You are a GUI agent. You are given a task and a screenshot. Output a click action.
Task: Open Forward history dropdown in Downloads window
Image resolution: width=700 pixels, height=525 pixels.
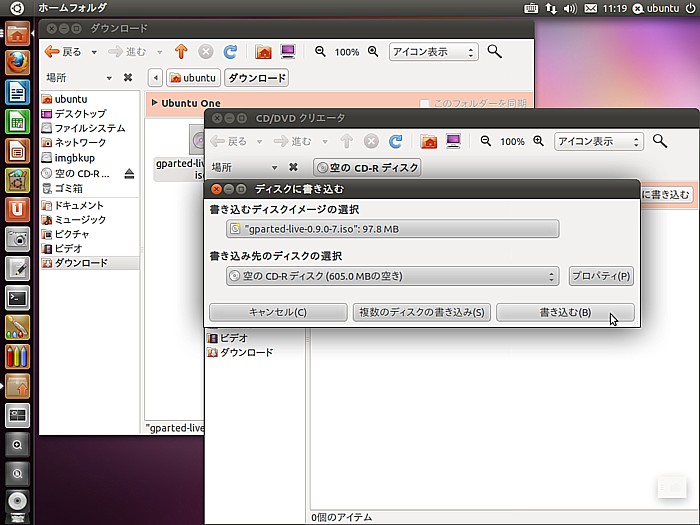pyautogui.click(x=159, y=52)
